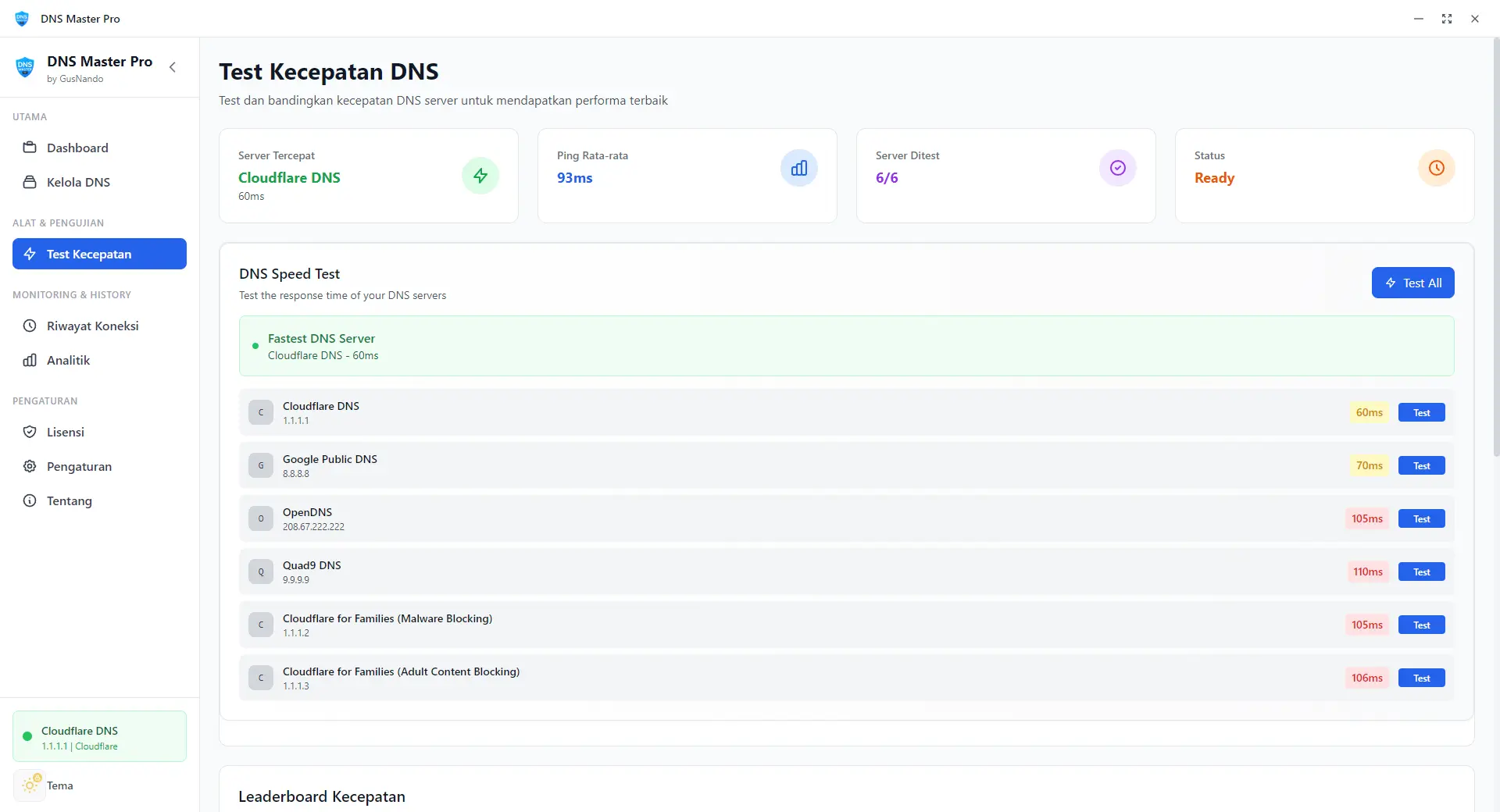Click the Pengaturan gear icon
1500x812 pixels.
coord(30,466)
